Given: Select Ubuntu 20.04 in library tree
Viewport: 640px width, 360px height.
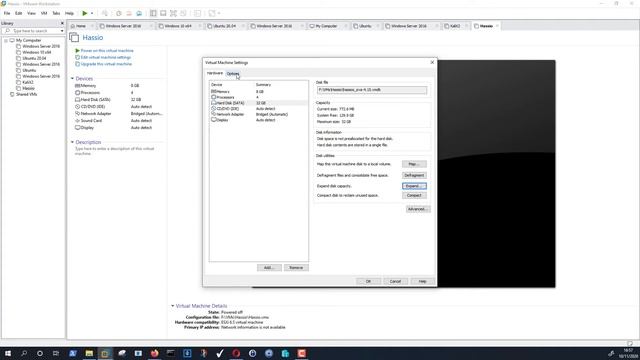Looking at the screenshot, I should click(34, 58).
